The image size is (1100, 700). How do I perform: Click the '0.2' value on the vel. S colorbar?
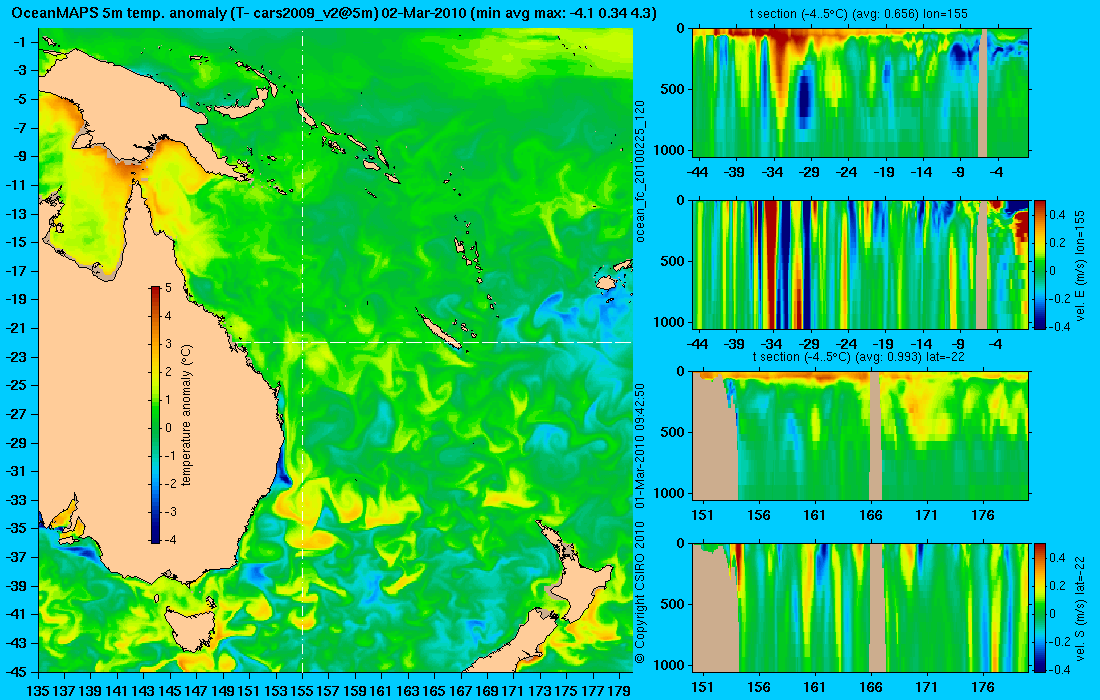click(1059, 586)
